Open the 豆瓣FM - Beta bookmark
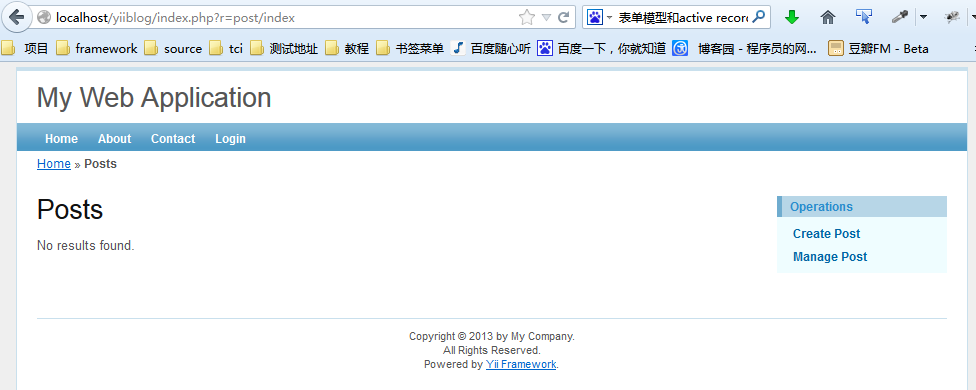Image resolution: width=976 pixels, height=390 pixels. point(878,49)
